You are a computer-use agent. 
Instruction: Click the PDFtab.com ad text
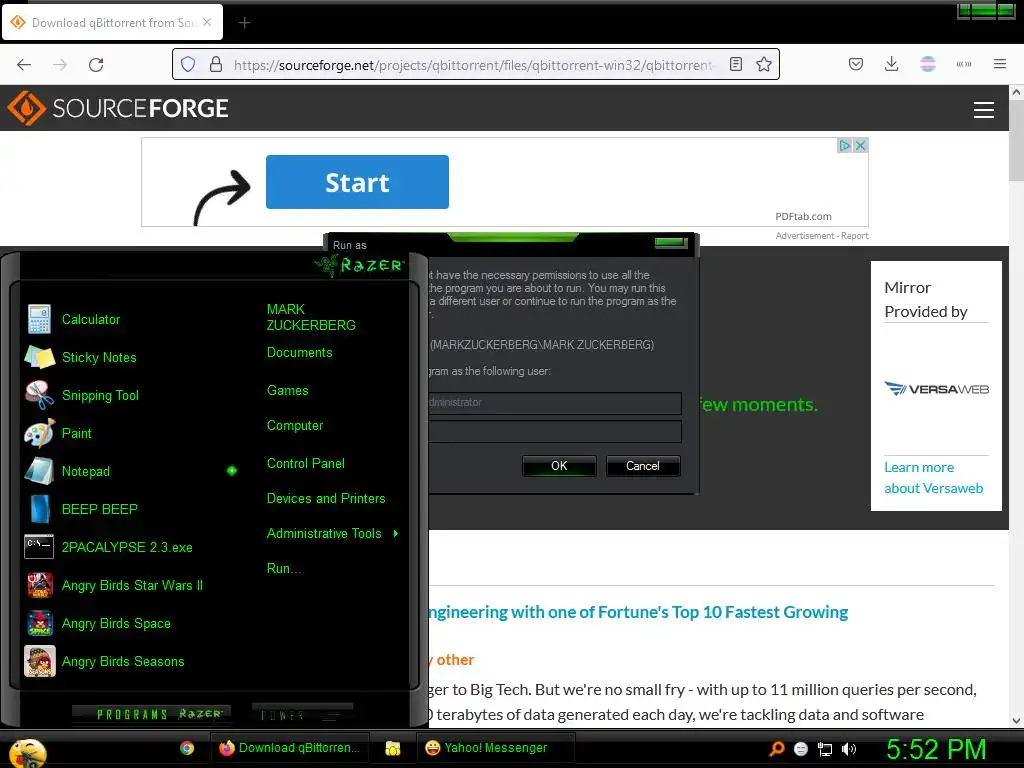[x=803, y=216]
